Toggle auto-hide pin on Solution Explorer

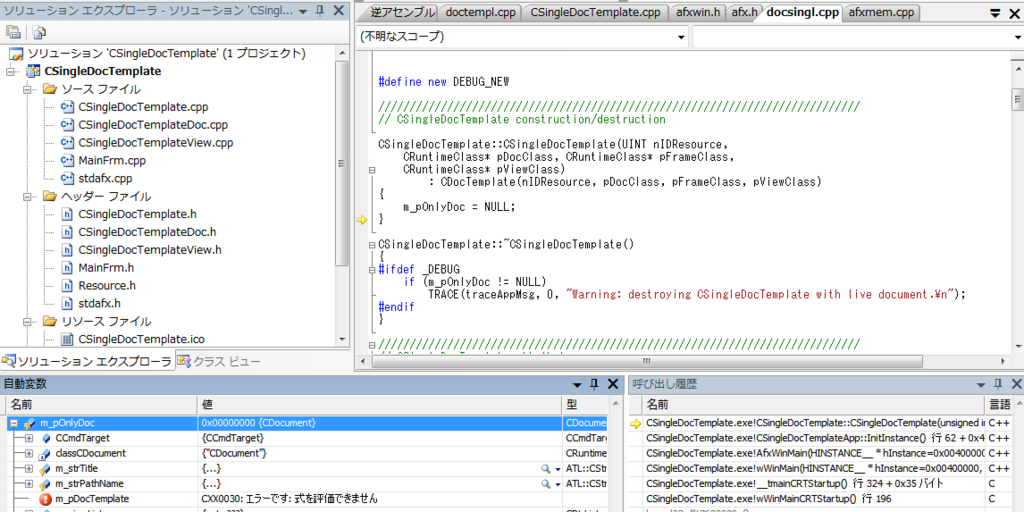[320, 10]
